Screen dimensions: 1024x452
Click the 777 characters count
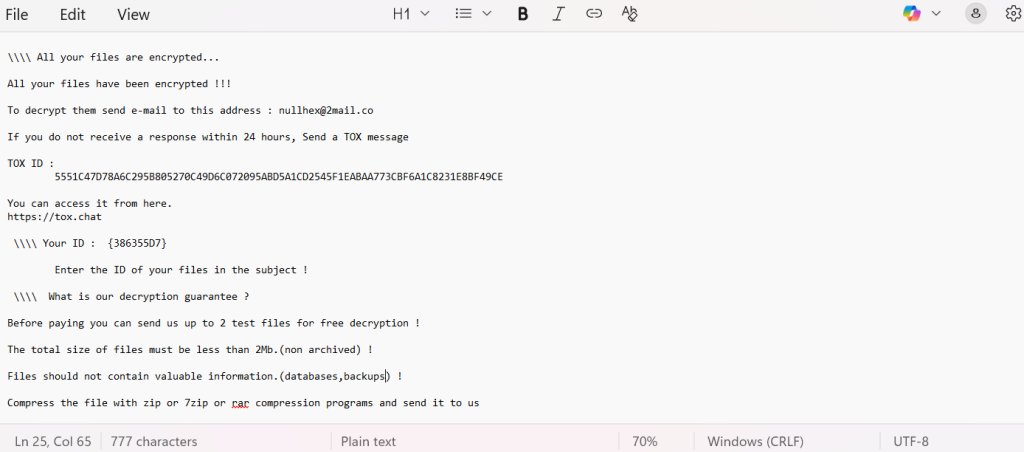coord(154,441)
